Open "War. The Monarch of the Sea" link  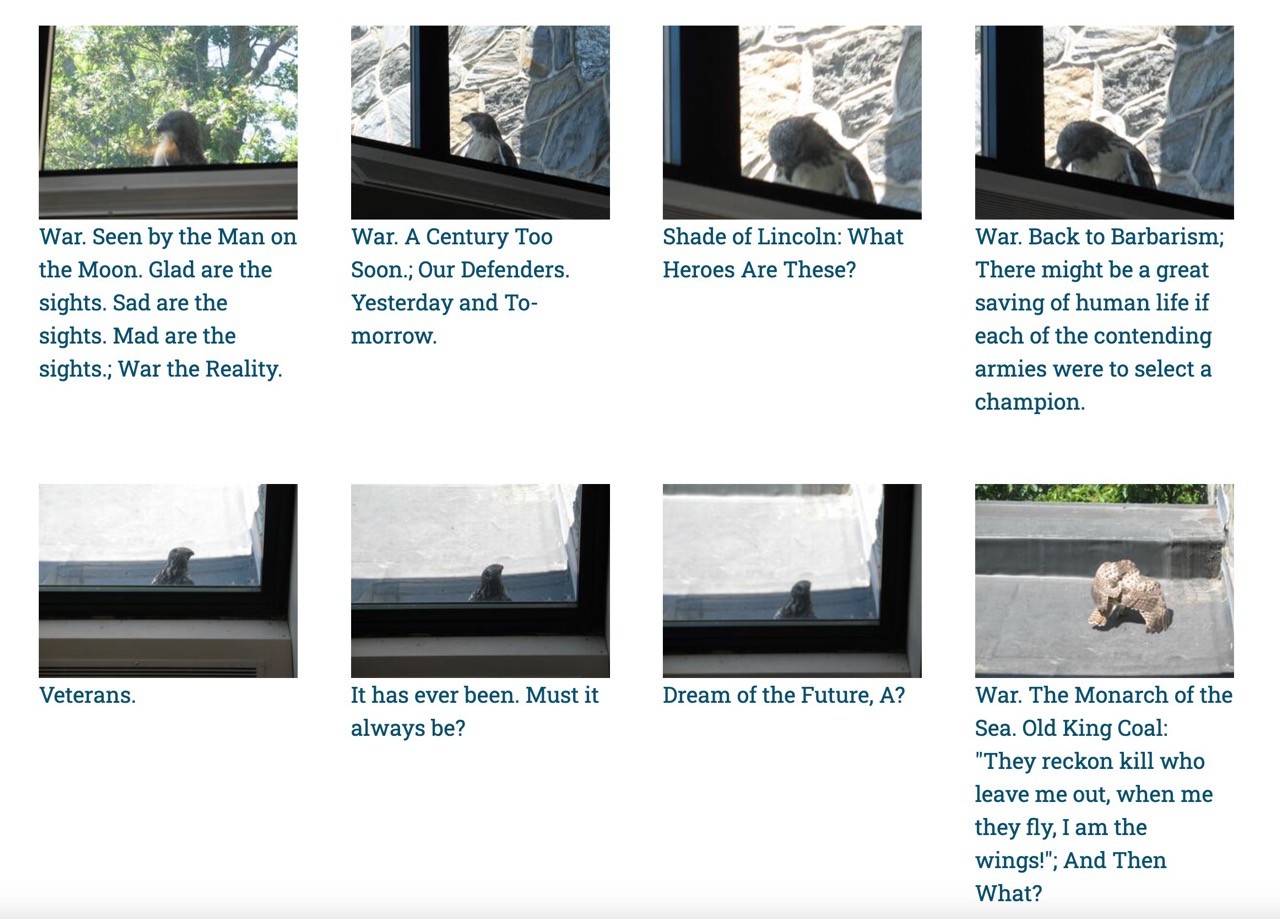click(1104, 794)
